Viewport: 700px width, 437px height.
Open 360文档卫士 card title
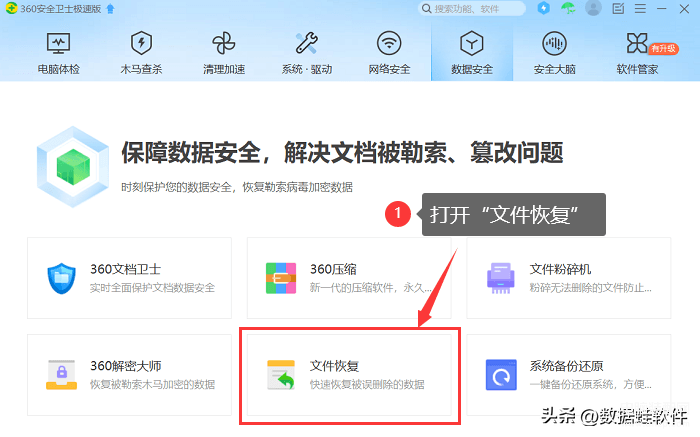point(125,269)
